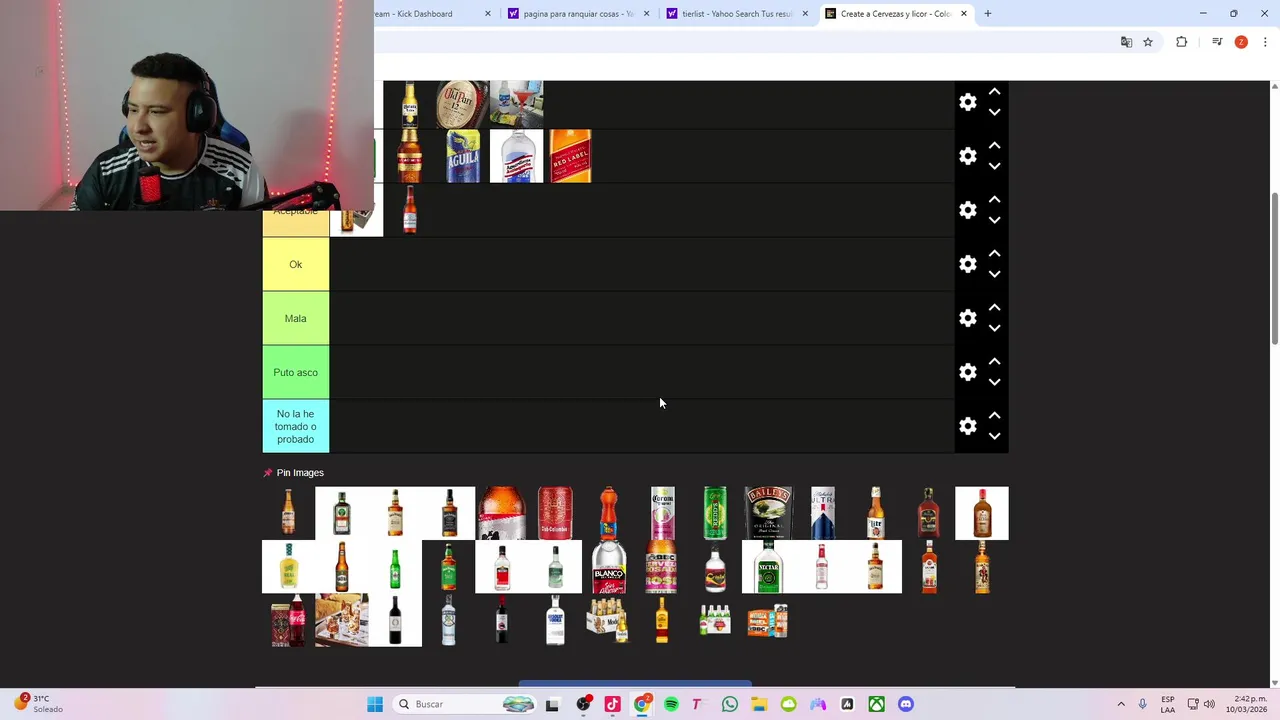Switch to 'tierlist - Yahoo Search' tab

coord(736,14)
